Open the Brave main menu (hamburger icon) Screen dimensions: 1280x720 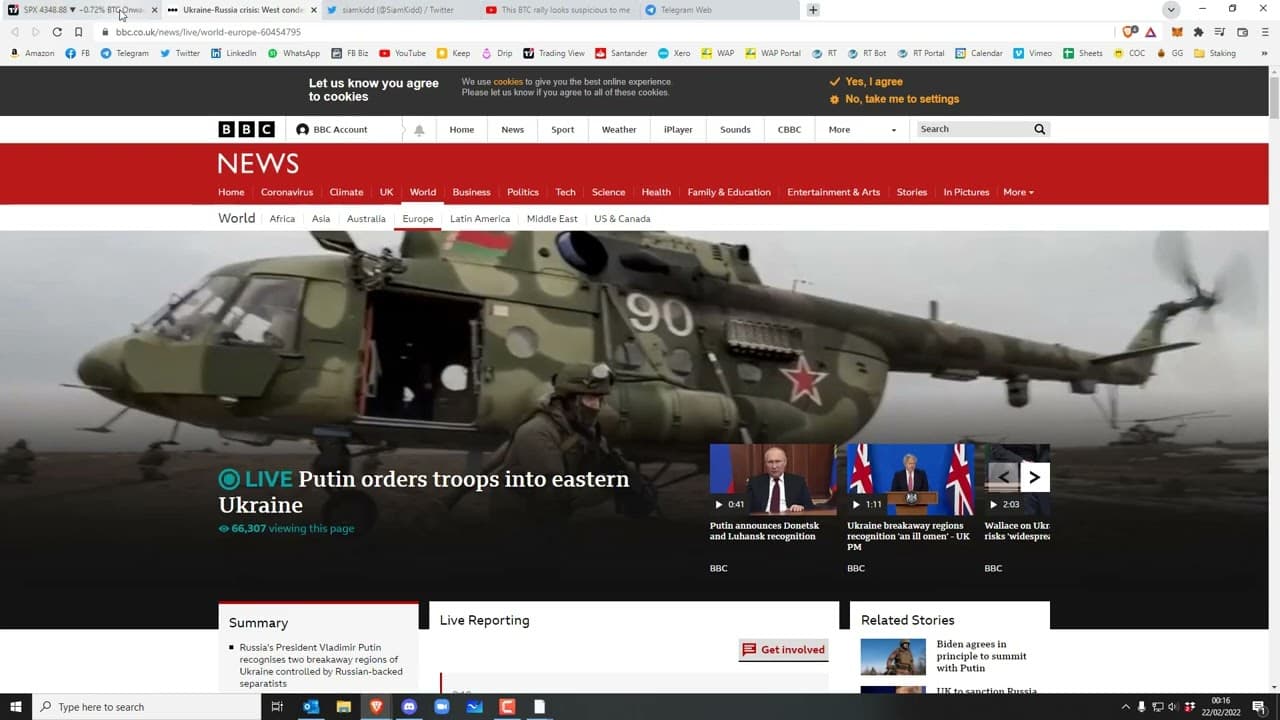pos(1265,32)
